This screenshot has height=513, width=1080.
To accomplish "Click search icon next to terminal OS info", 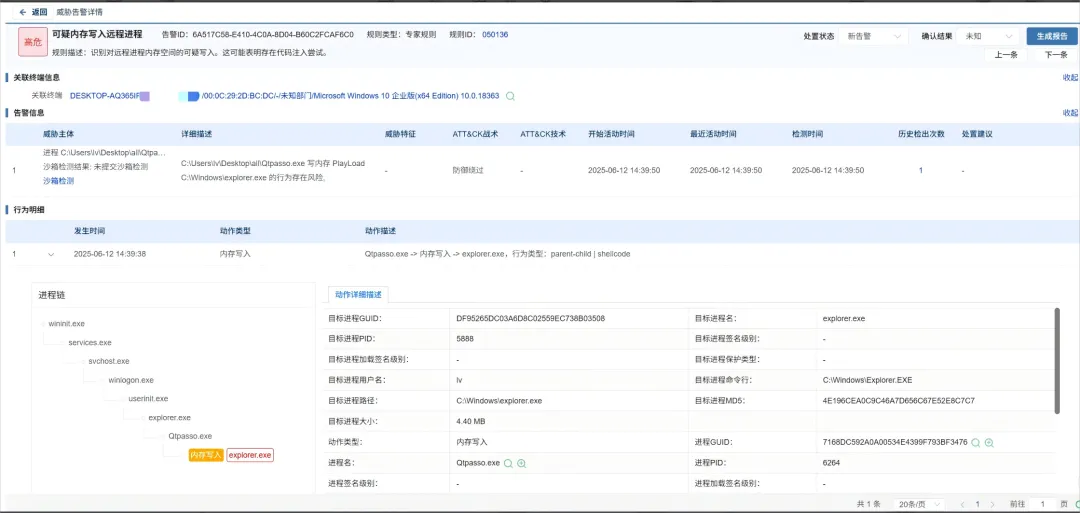I will click(510, 96).
